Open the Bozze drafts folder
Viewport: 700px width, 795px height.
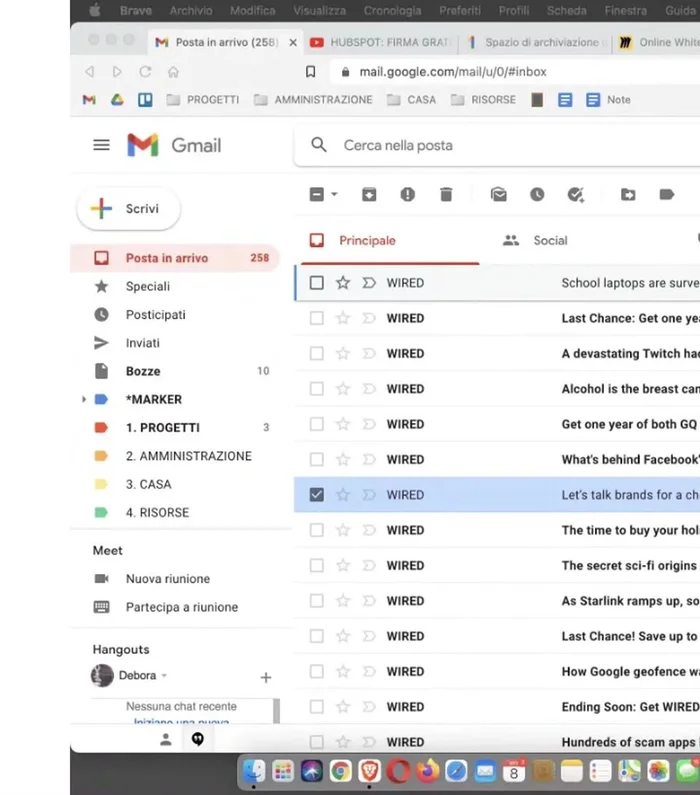coord(175,371)
